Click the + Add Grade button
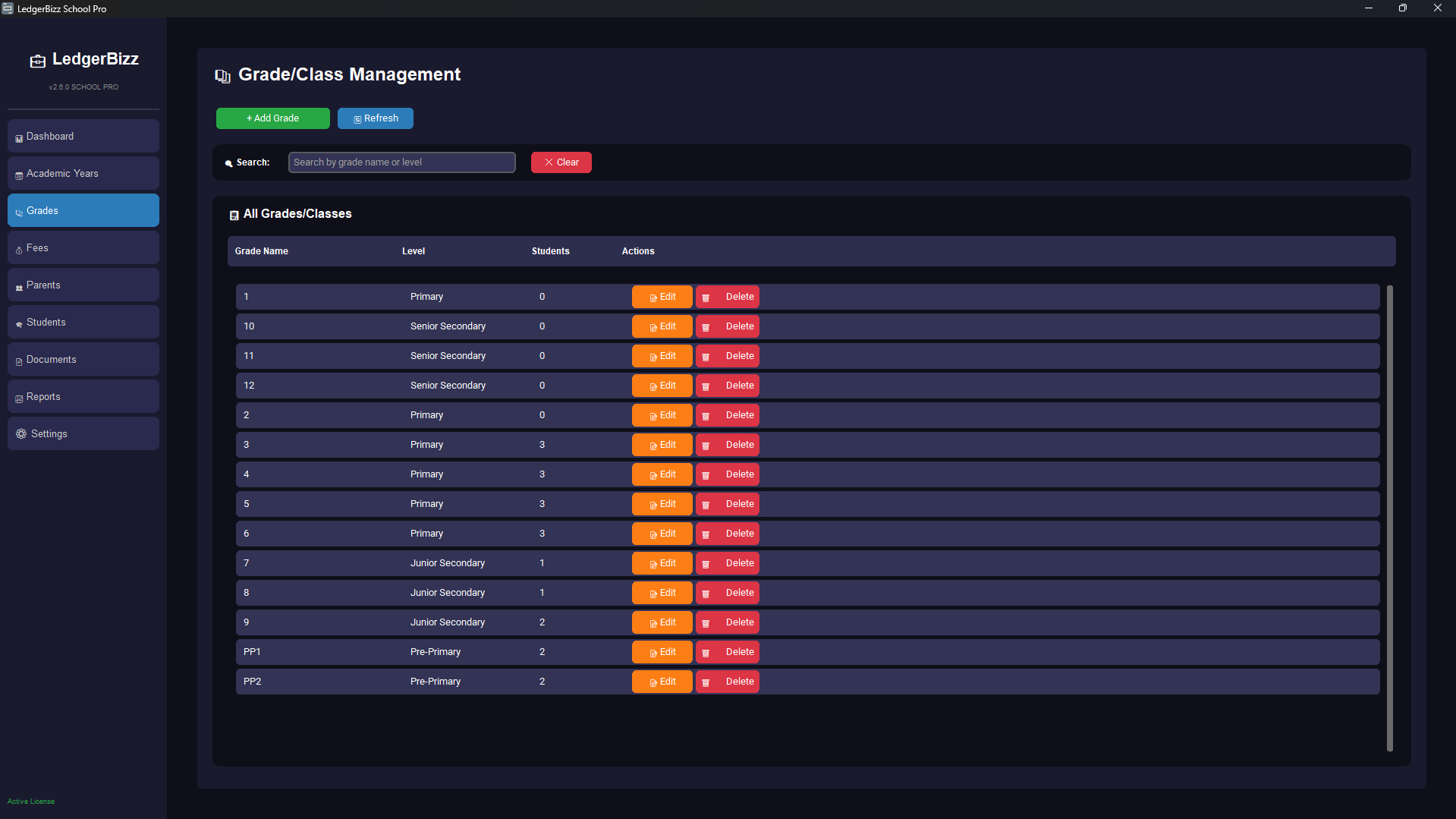The width and height of the screenshot is (1456, 819). tap(273, 118)
